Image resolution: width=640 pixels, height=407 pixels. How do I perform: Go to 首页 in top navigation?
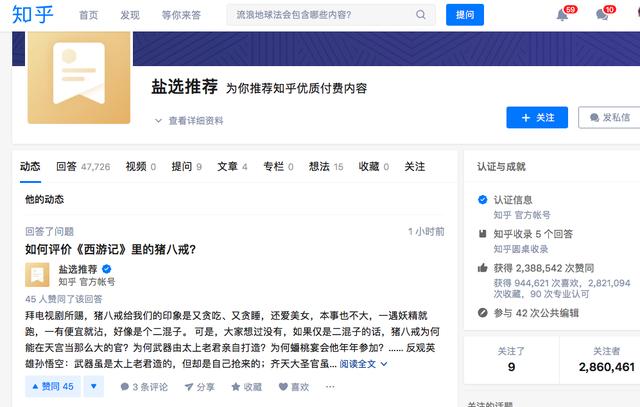[89, 15]
